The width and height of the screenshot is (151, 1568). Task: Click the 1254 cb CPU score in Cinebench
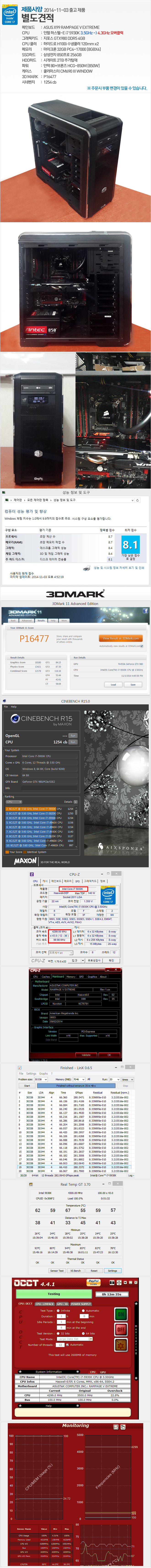(x=61, y=742)
